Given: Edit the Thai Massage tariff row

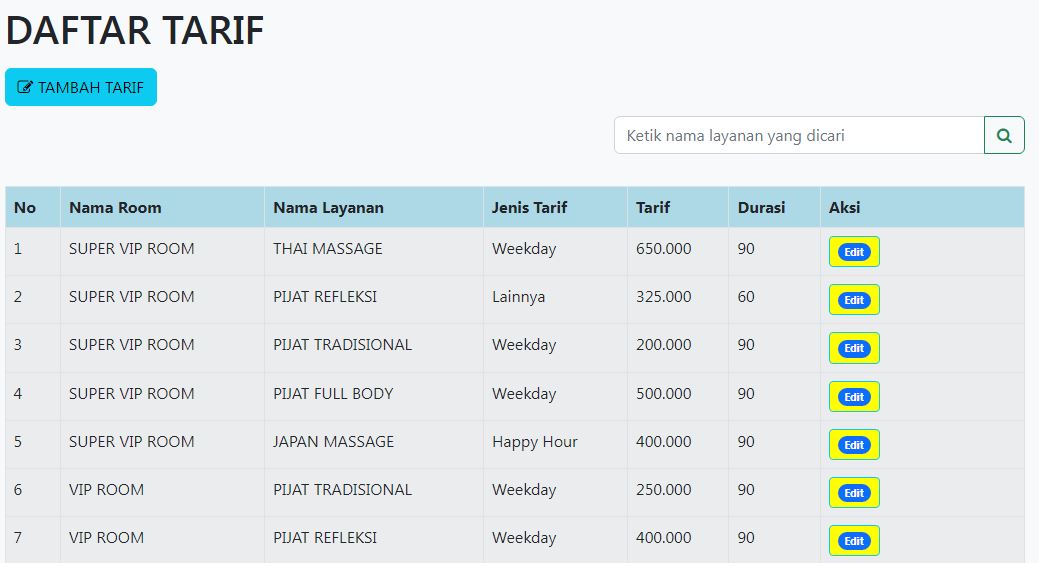Looking at the screenshot, I should coord(853,252).
